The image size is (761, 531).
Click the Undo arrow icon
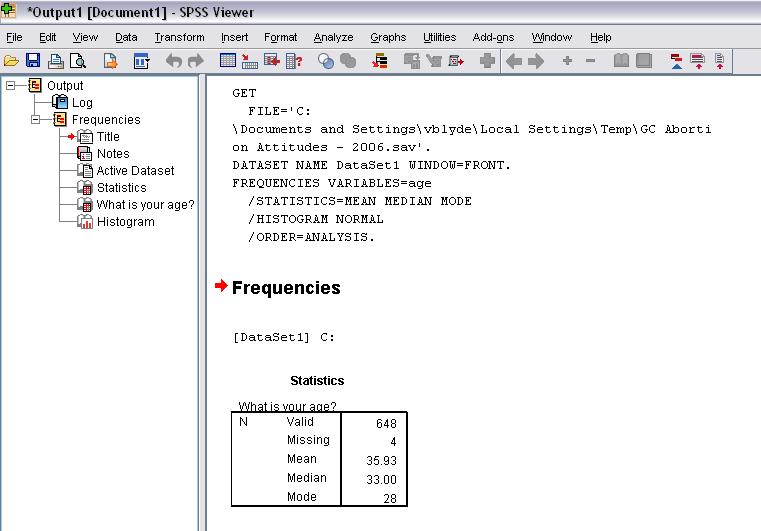point(174,62)
